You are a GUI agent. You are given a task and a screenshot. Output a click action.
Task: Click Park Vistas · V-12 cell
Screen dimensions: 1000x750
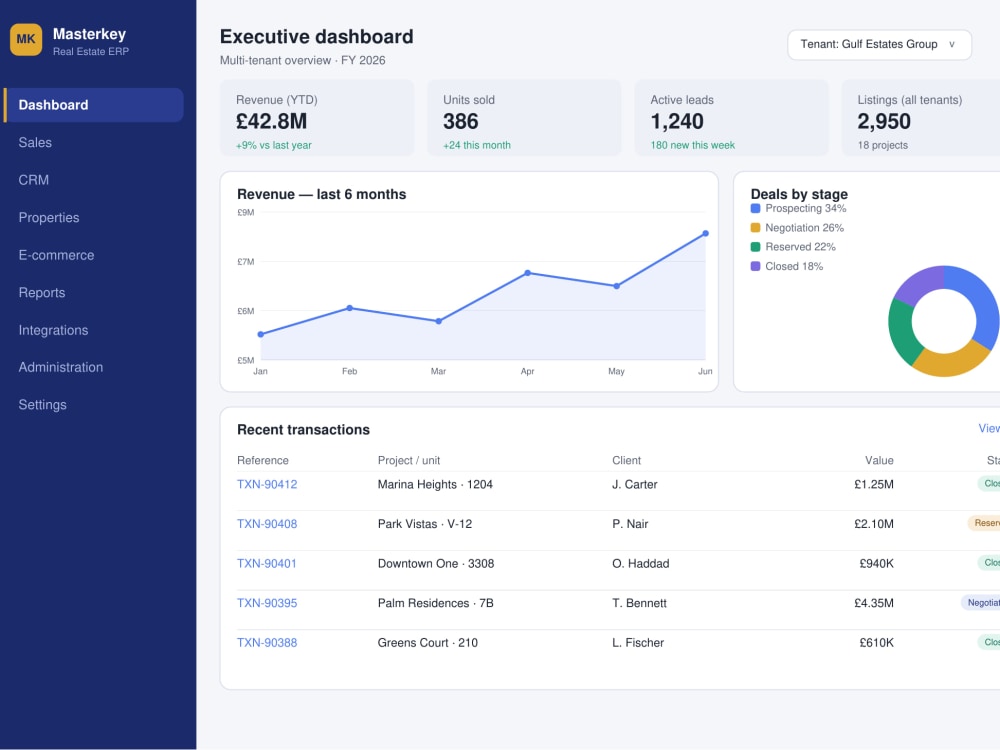(425, 524)
